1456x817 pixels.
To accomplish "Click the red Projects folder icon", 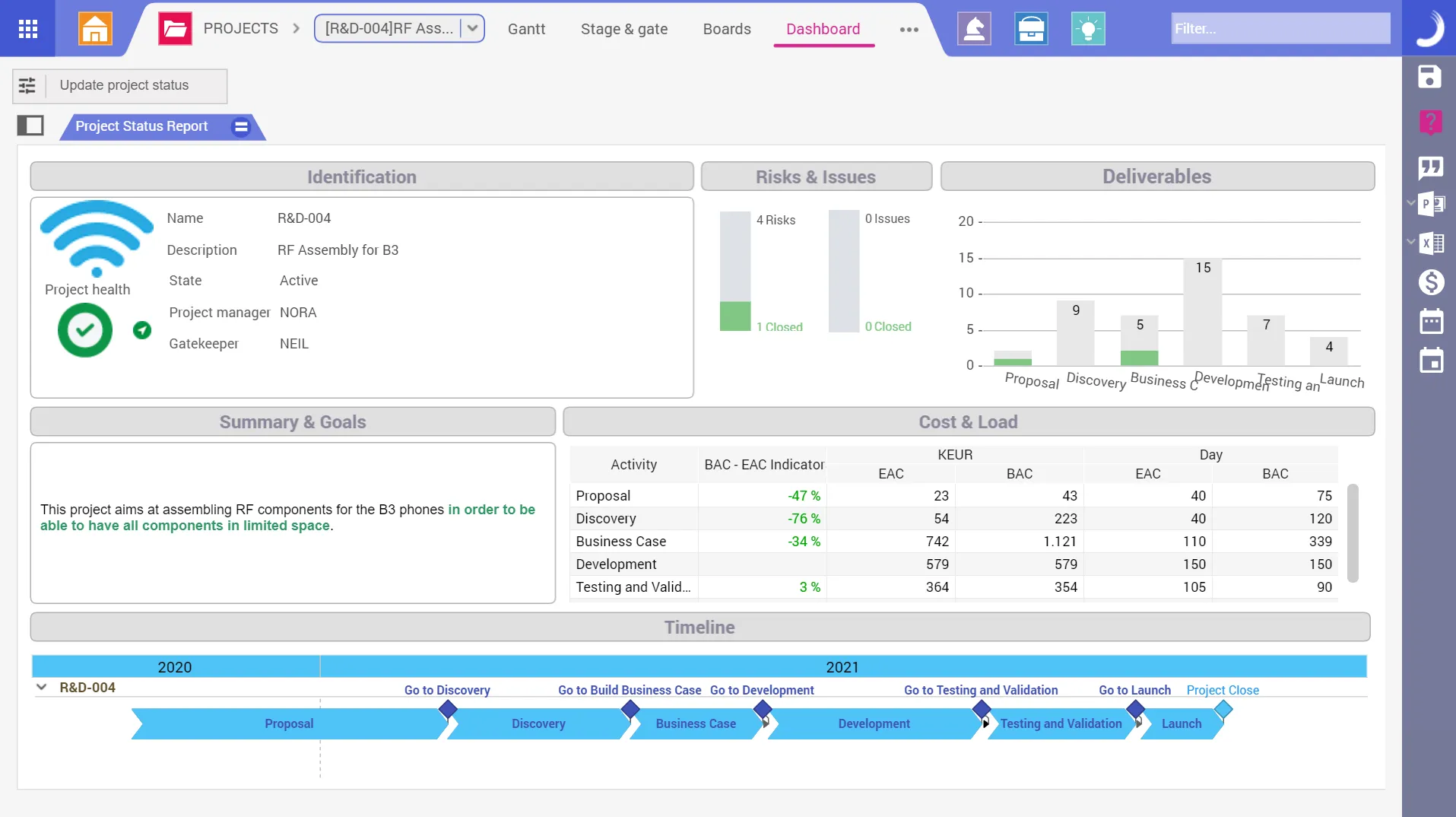I will (x=175, y=29).
